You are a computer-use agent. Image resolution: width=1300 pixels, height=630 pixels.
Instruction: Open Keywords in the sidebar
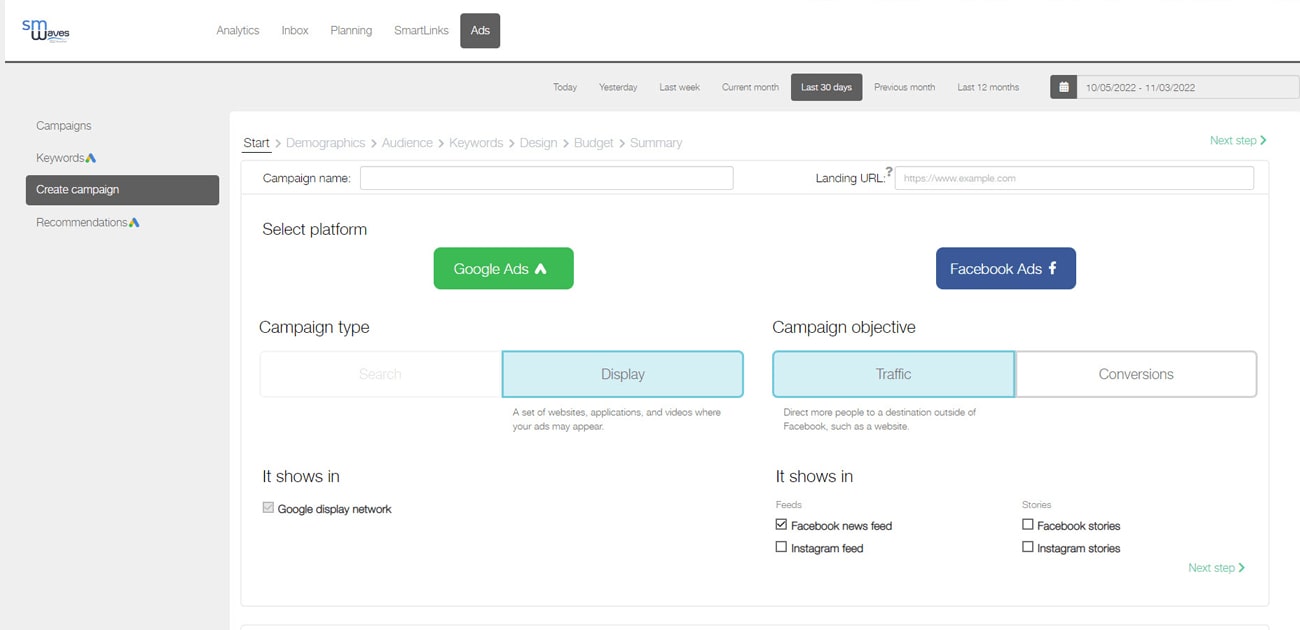pos(60,158)
